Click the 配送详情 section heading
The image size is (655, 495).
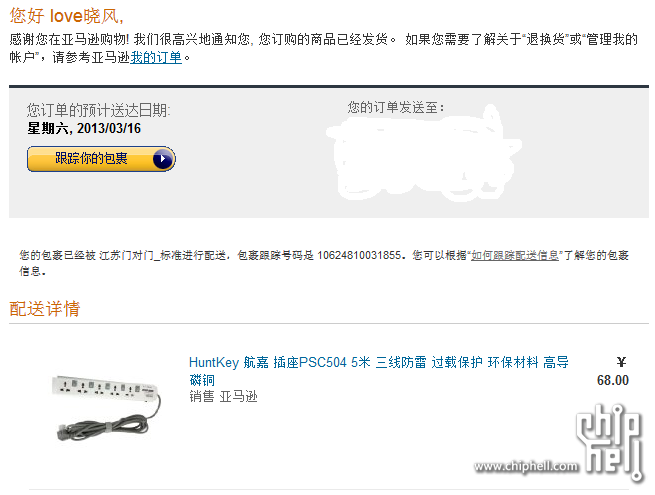pos(45,309)
